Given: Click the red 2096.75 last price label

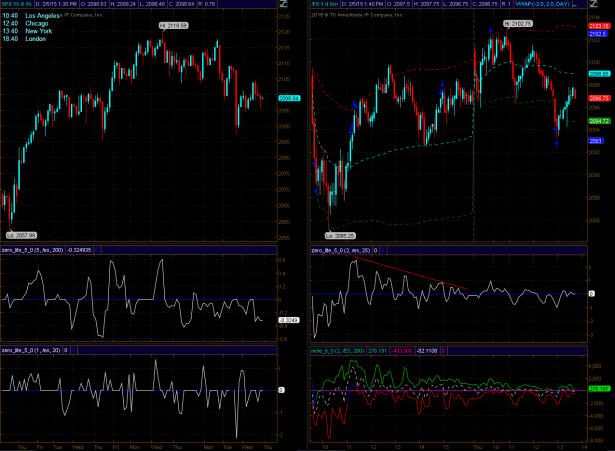Looking at the screenshot, I should tap(599, 98).
